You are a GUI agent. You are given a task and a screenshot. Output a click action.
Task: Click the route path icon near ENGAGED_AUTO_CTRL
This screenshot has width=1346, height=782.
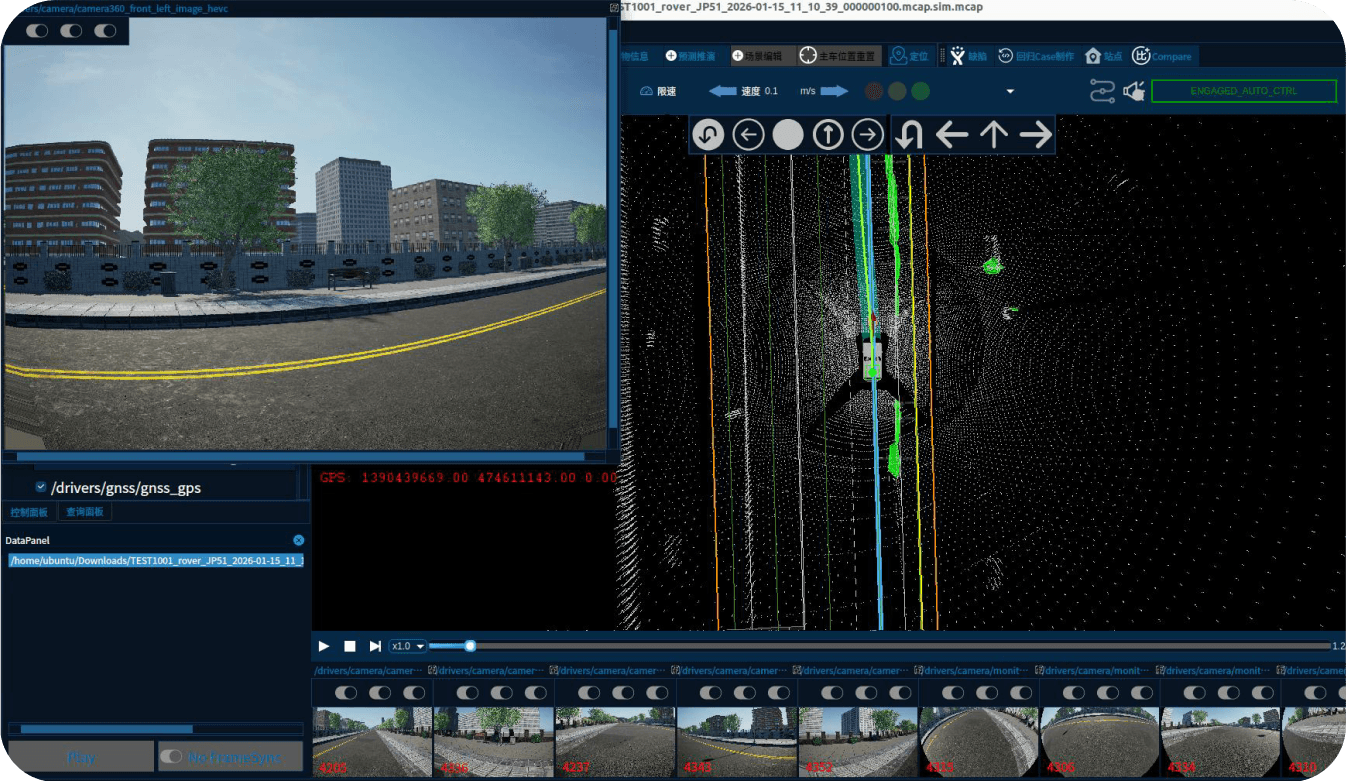click(1102, 91)
